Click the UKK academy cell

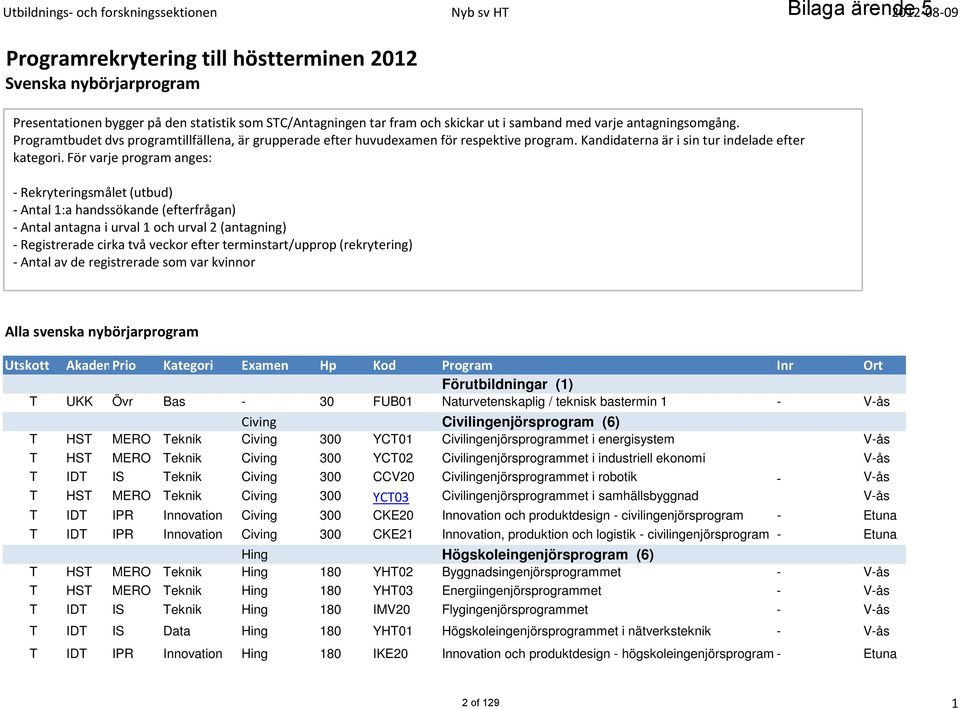click(79, 402)
